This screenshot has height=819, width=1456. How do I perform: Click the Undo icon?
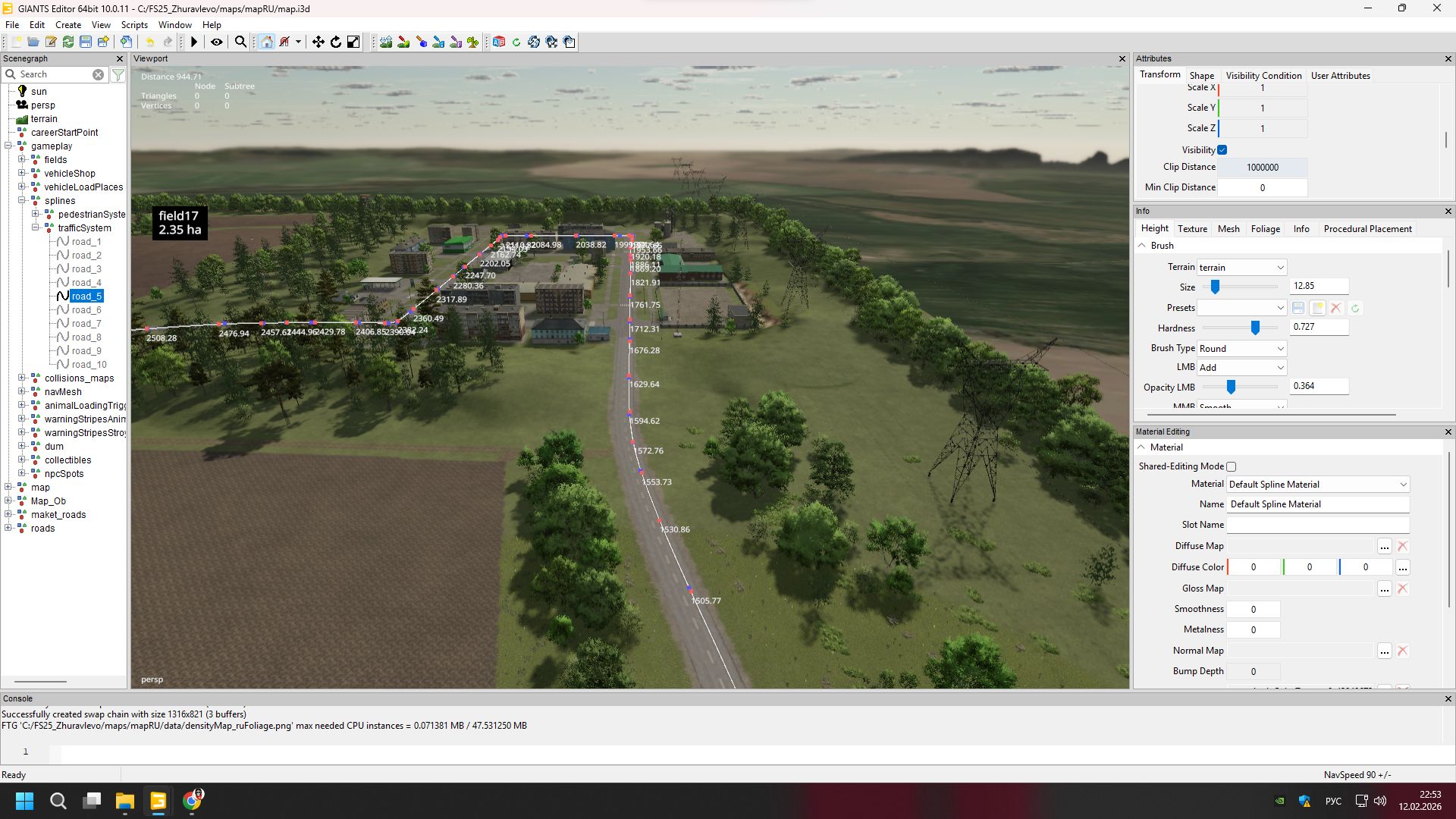[x=150, y=42]
